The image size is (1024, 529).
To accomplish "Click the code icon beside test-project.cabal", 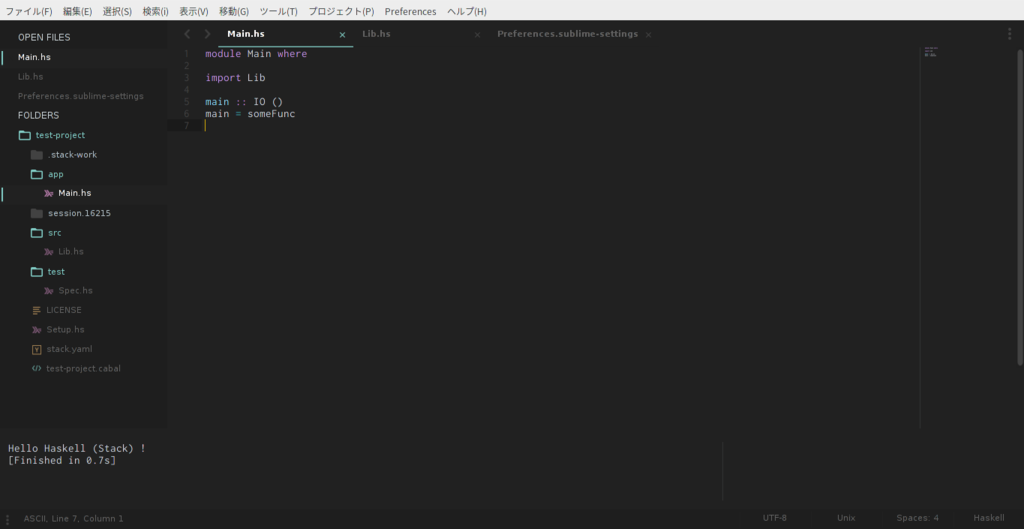I will [37, 368].
